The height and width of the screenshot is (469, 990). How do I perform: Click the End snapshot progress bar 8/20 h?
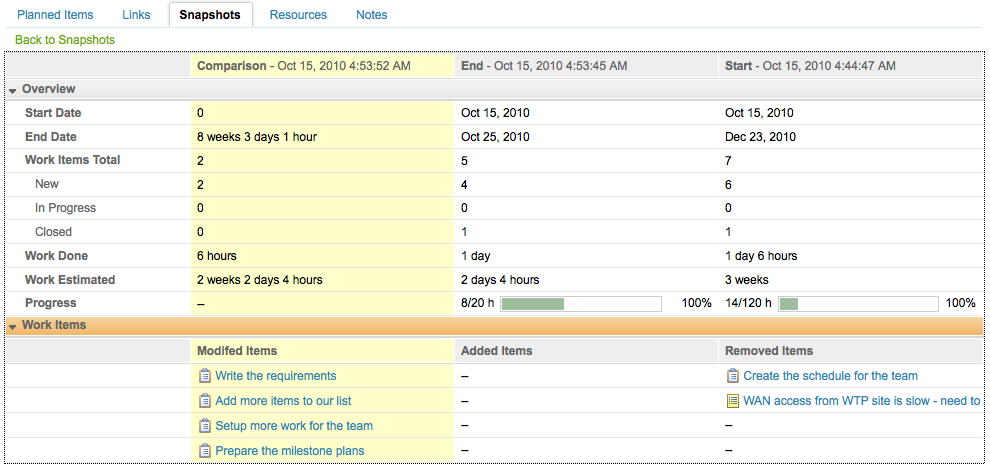click(581, 304)
